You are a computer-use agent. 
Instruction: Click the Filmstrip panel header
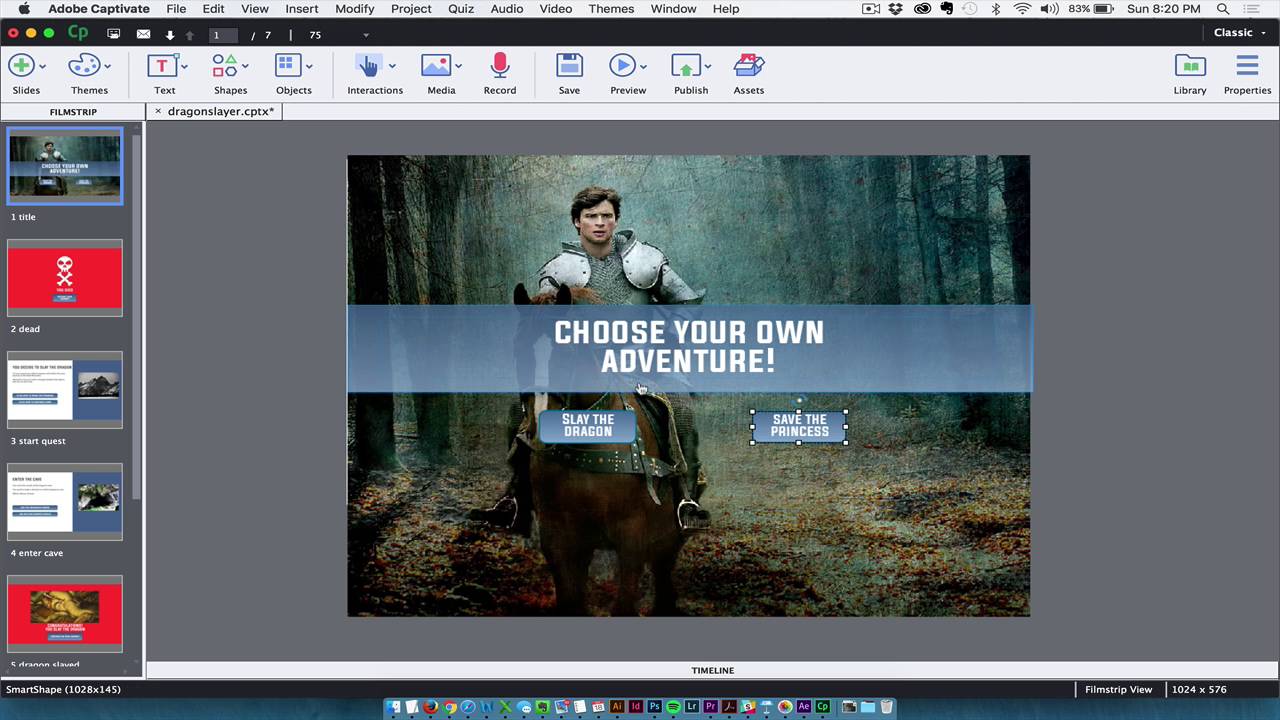73,111
